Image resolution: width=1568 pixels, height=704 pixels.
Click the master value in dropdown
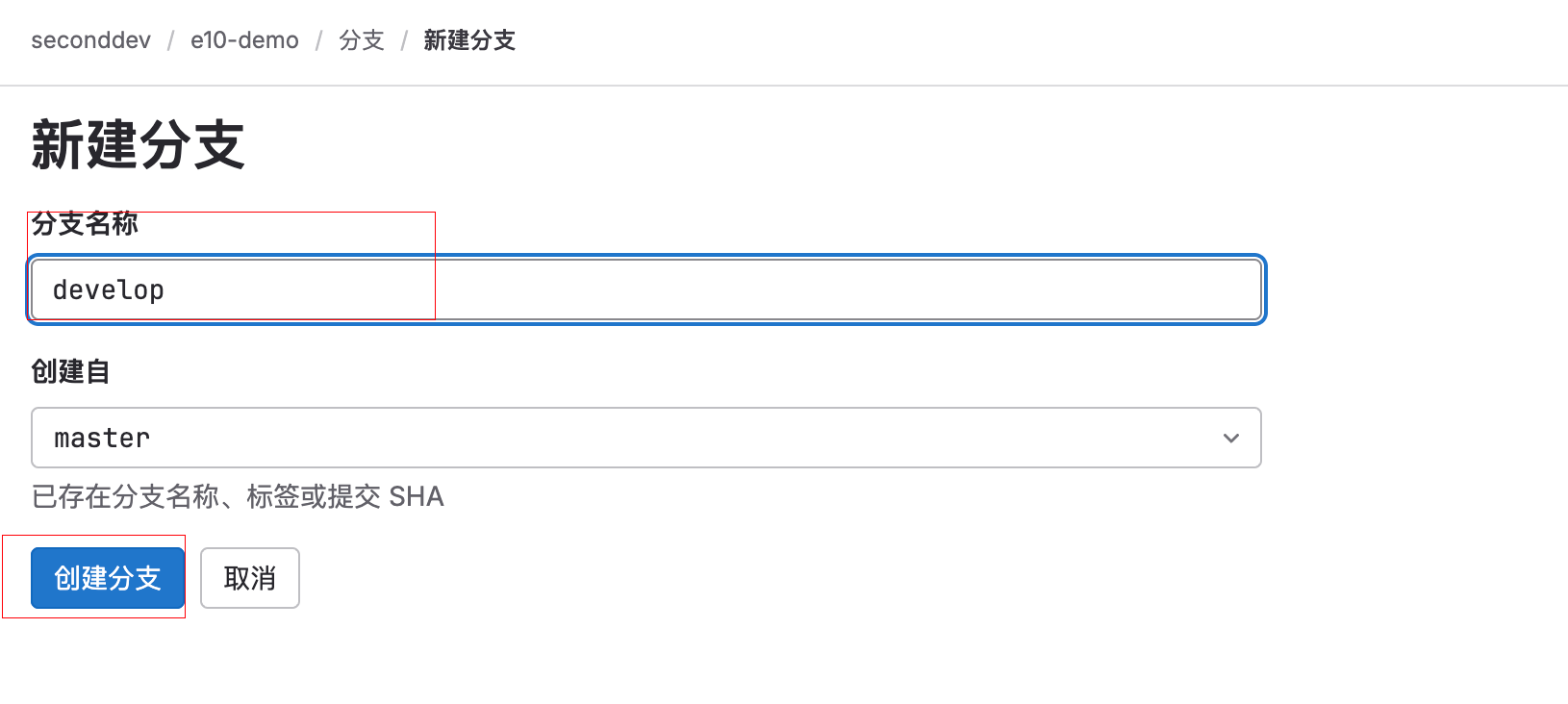click(x=100, y=438)
